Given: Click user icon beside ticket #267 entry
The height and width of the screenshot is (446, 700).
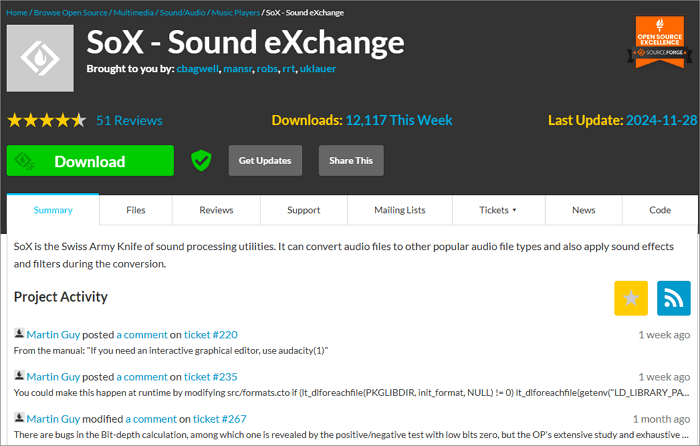Looking at the screenshot, I should (x=19, y=417).
